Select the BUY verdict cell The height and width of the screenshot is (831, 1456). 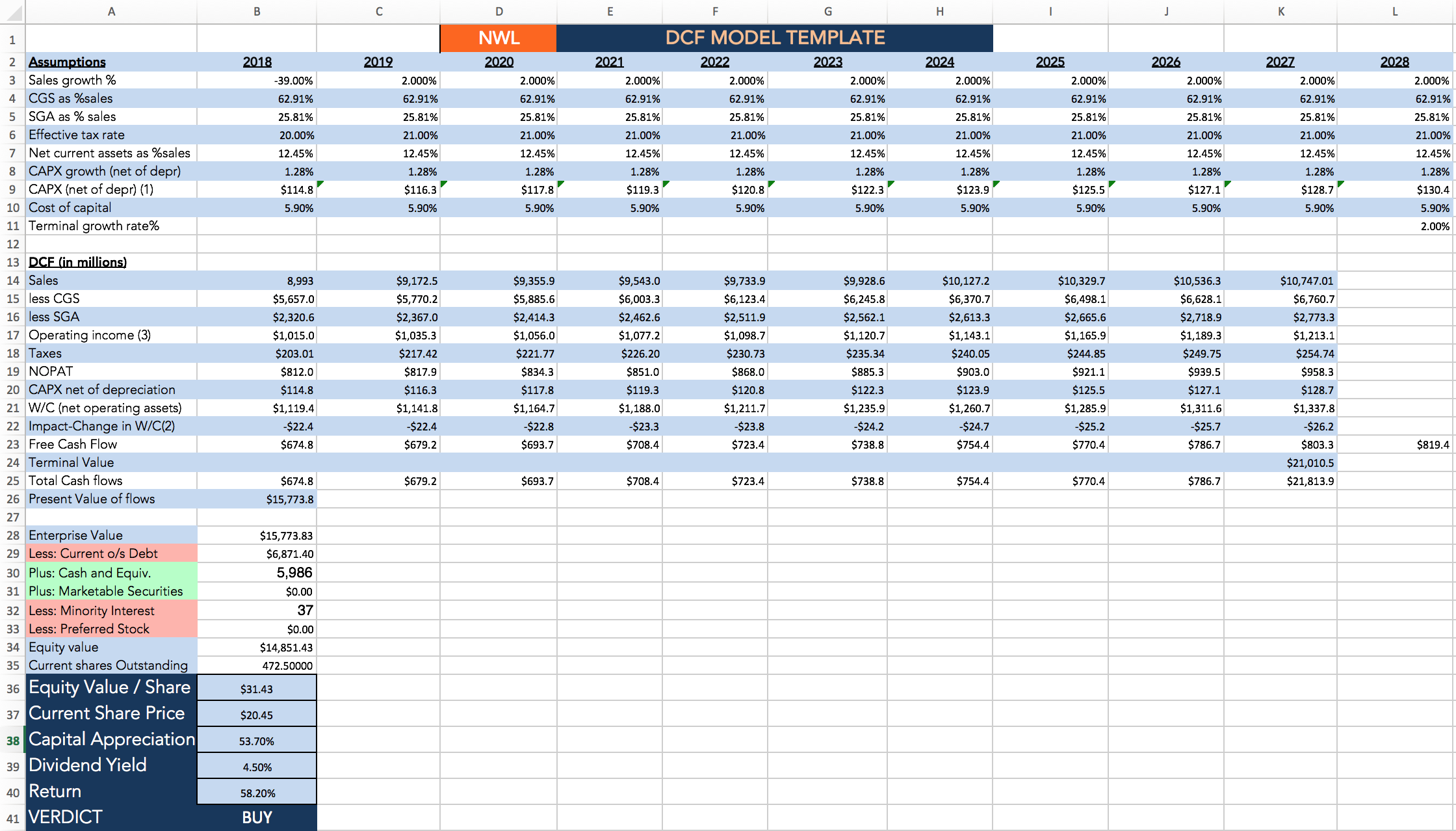pos(257,817)
